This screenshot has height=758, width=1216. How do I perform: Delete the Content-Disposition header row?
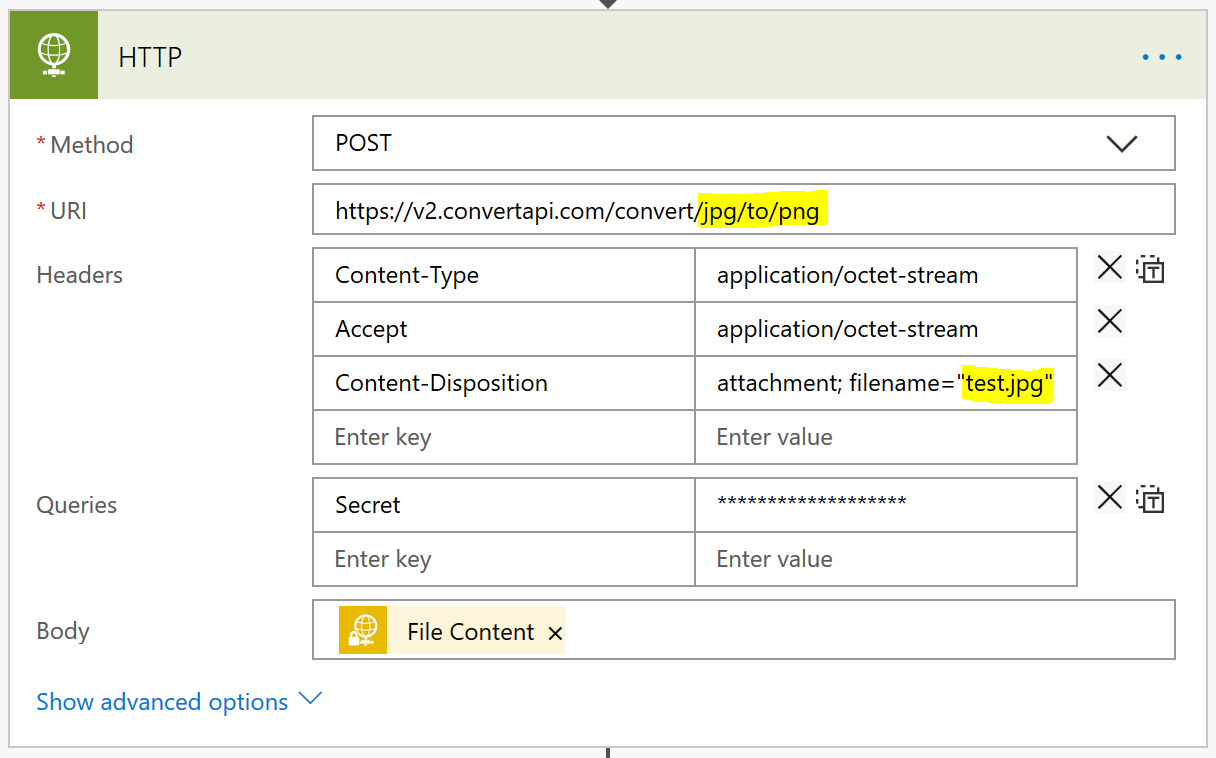coord(1110,375)
